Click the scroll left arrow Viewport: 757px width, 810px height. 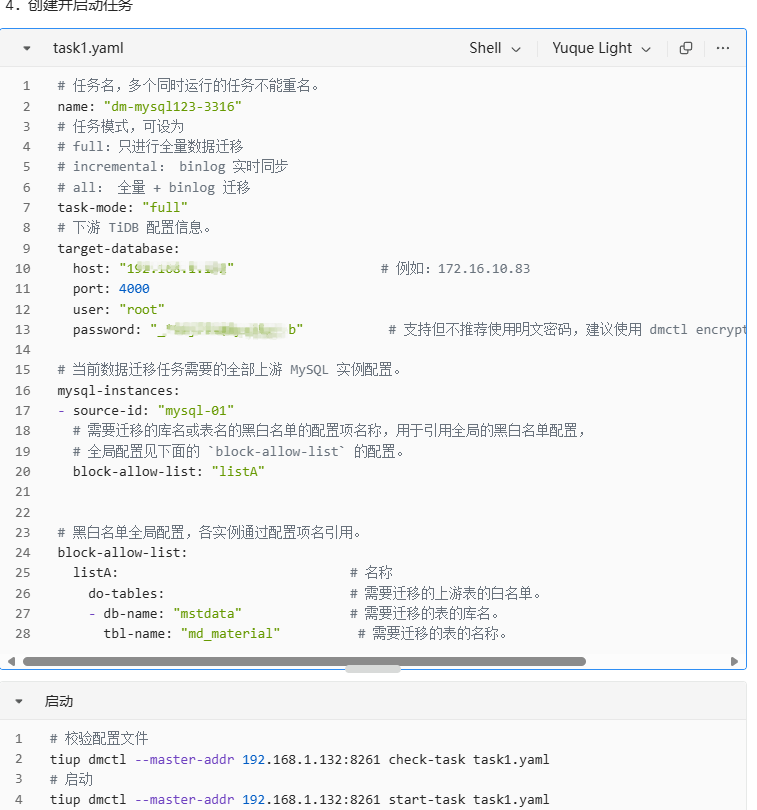click(11, 661)
